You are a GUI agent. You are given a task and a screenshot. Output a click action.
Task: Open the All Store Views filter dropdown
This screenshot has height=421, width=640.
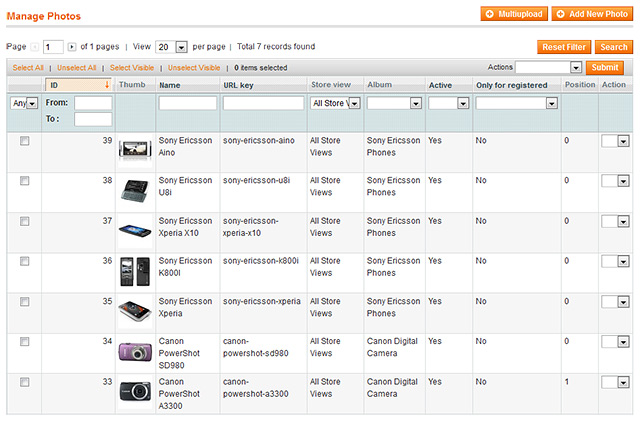click(335, 103)
